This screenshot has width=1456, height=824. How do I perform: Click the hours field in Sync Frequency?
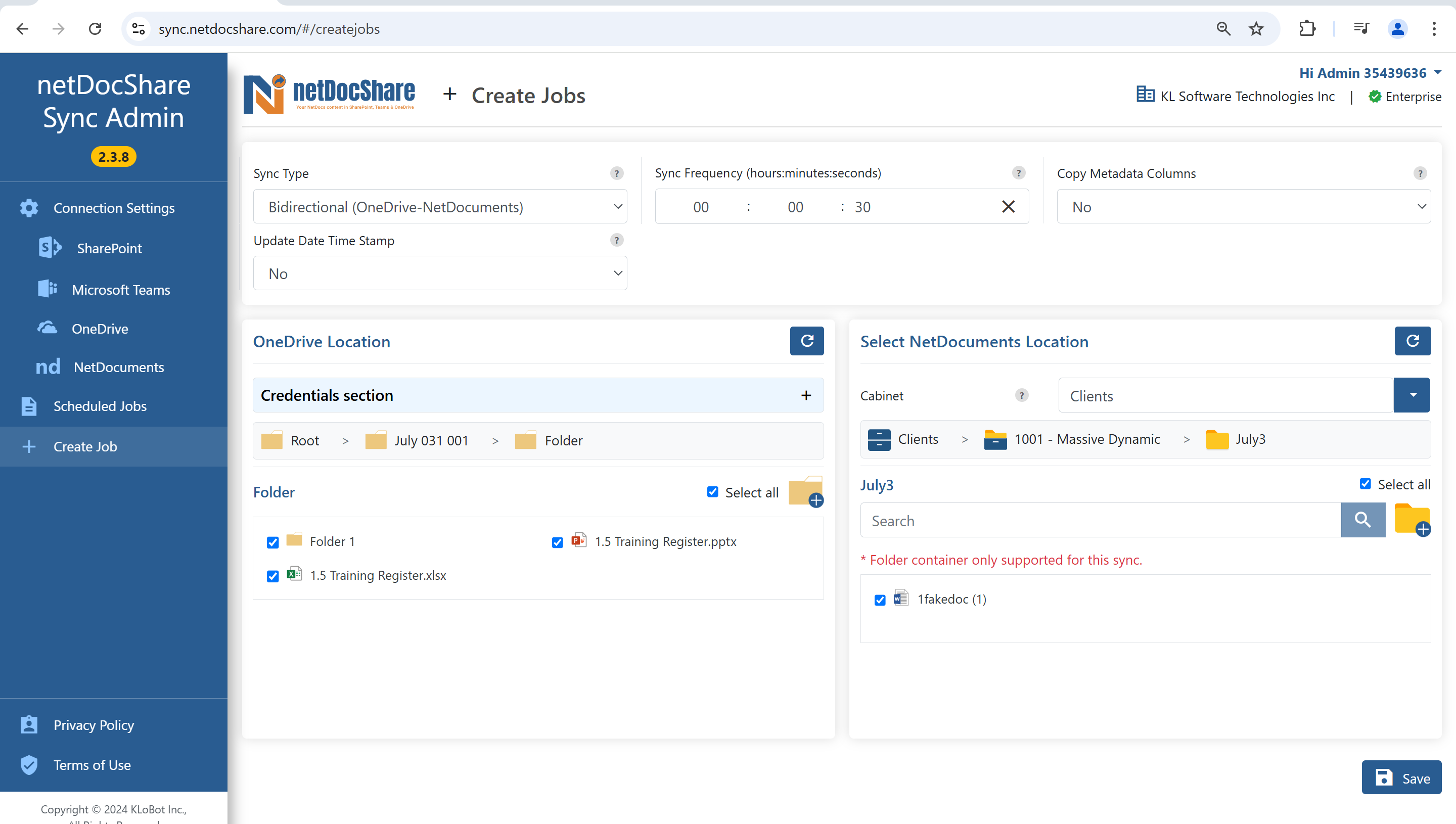point(701,207)
